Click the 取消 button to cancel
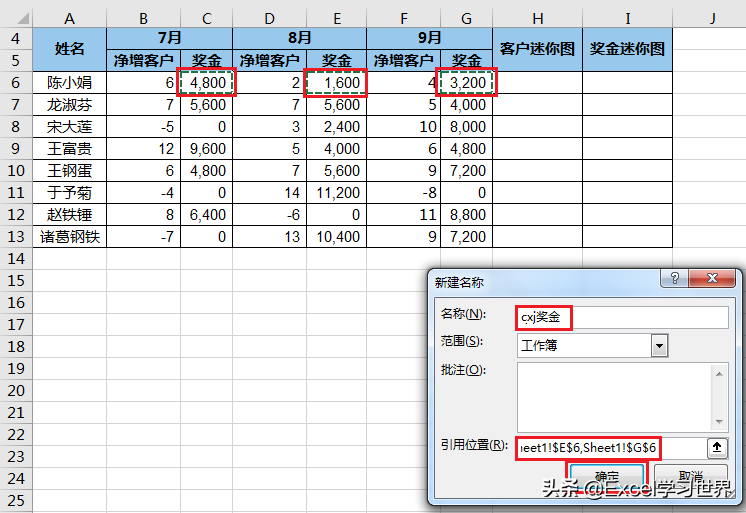Screen dimensions: 746x513 click(x=691, y=476)
